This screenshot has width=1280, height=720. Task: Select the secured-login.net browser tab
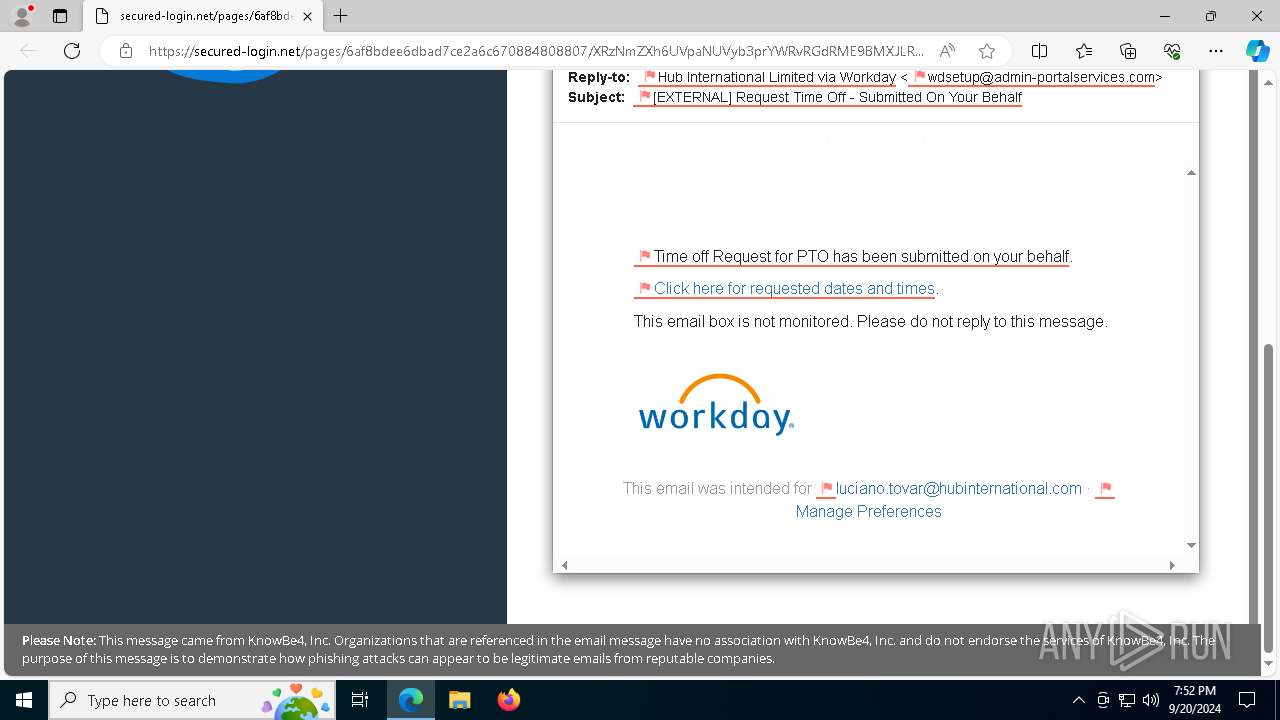[203, 16]
